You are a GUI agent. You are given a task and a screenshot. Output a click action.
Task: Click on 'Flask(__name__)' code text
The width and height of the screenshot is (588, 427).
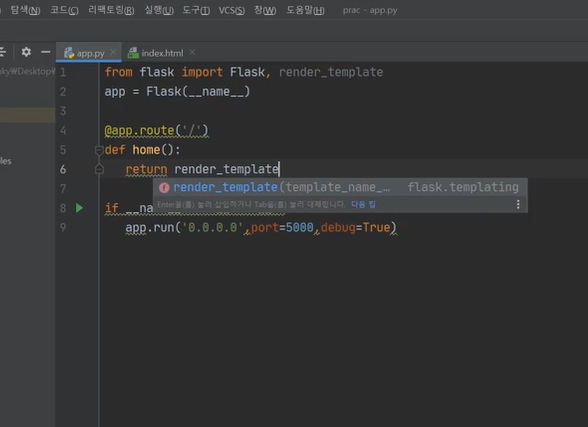tap(198, 91)
